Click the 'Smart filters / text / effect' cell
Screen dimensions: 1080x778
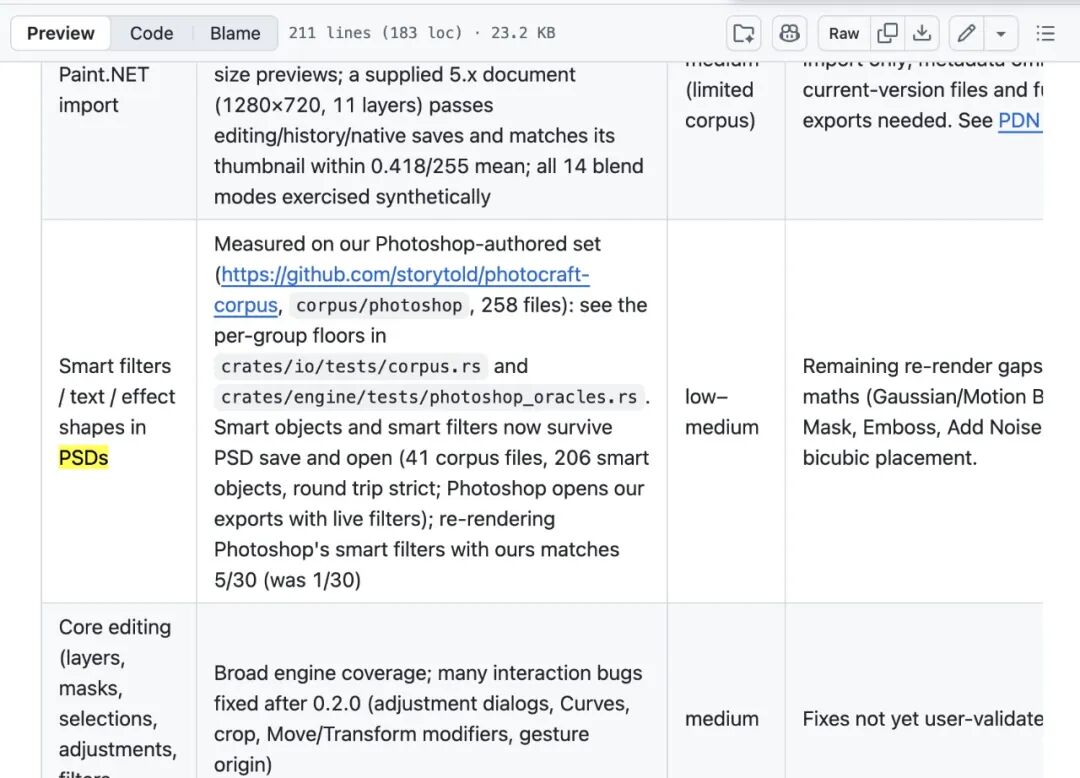pos(117,412)
